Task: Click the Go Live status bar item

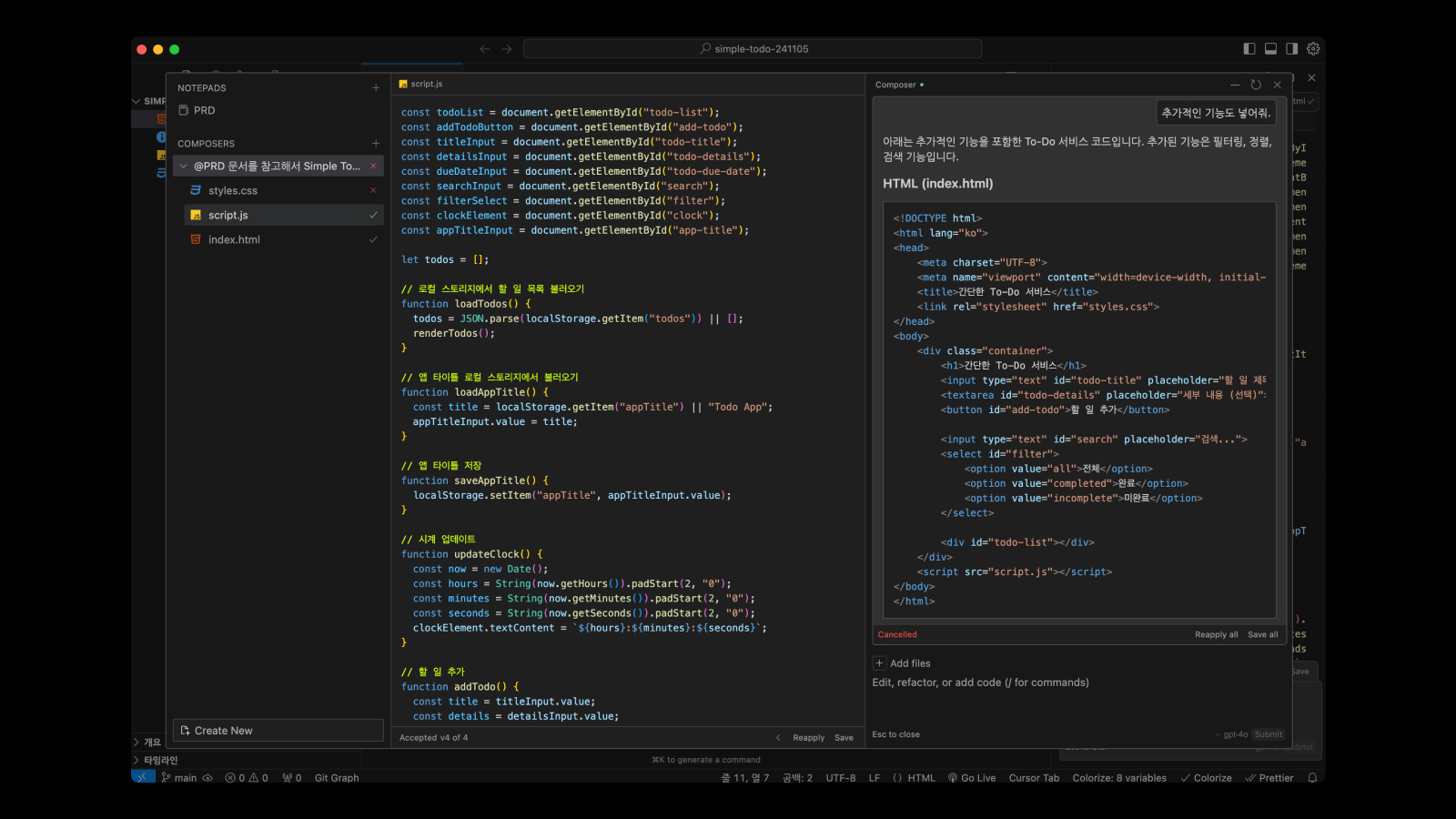Action: tap(972, 778)
